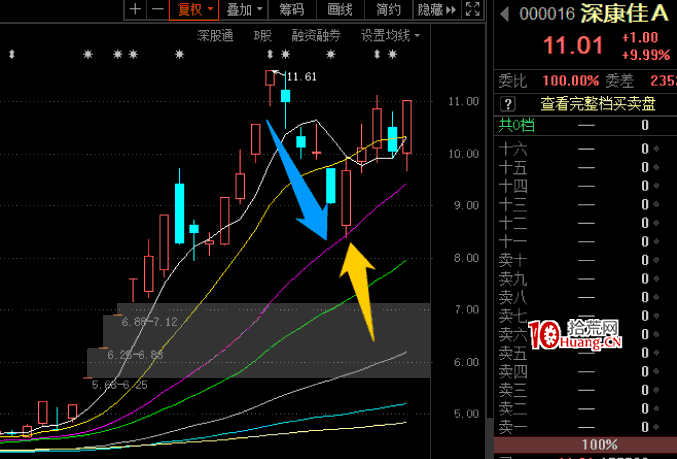
Task: Click the diamond icon in 卖九 row
Action: (x=656, y=279)
